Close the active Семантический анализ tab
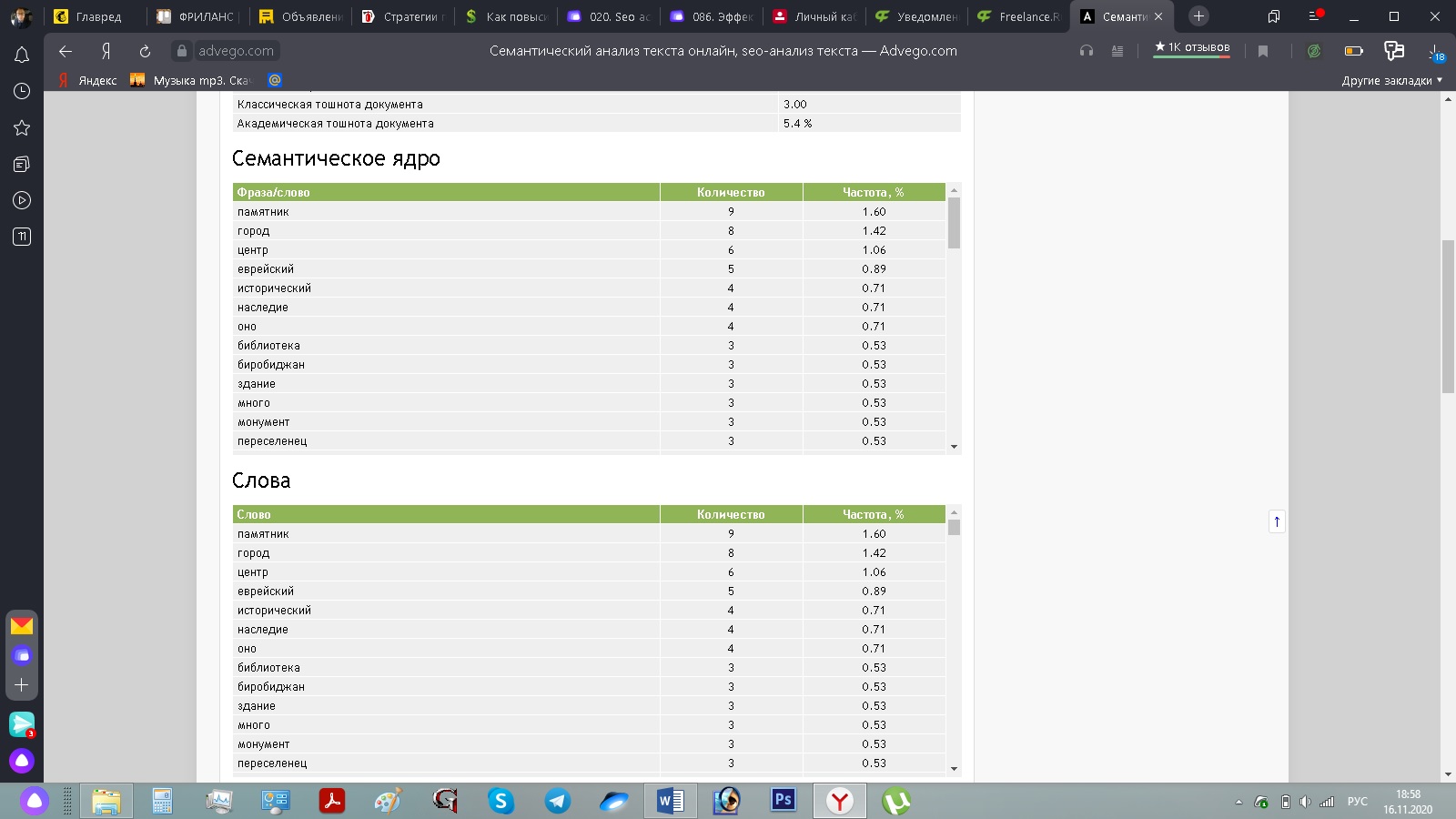The image size is (1456, 819). [1158, 16]
